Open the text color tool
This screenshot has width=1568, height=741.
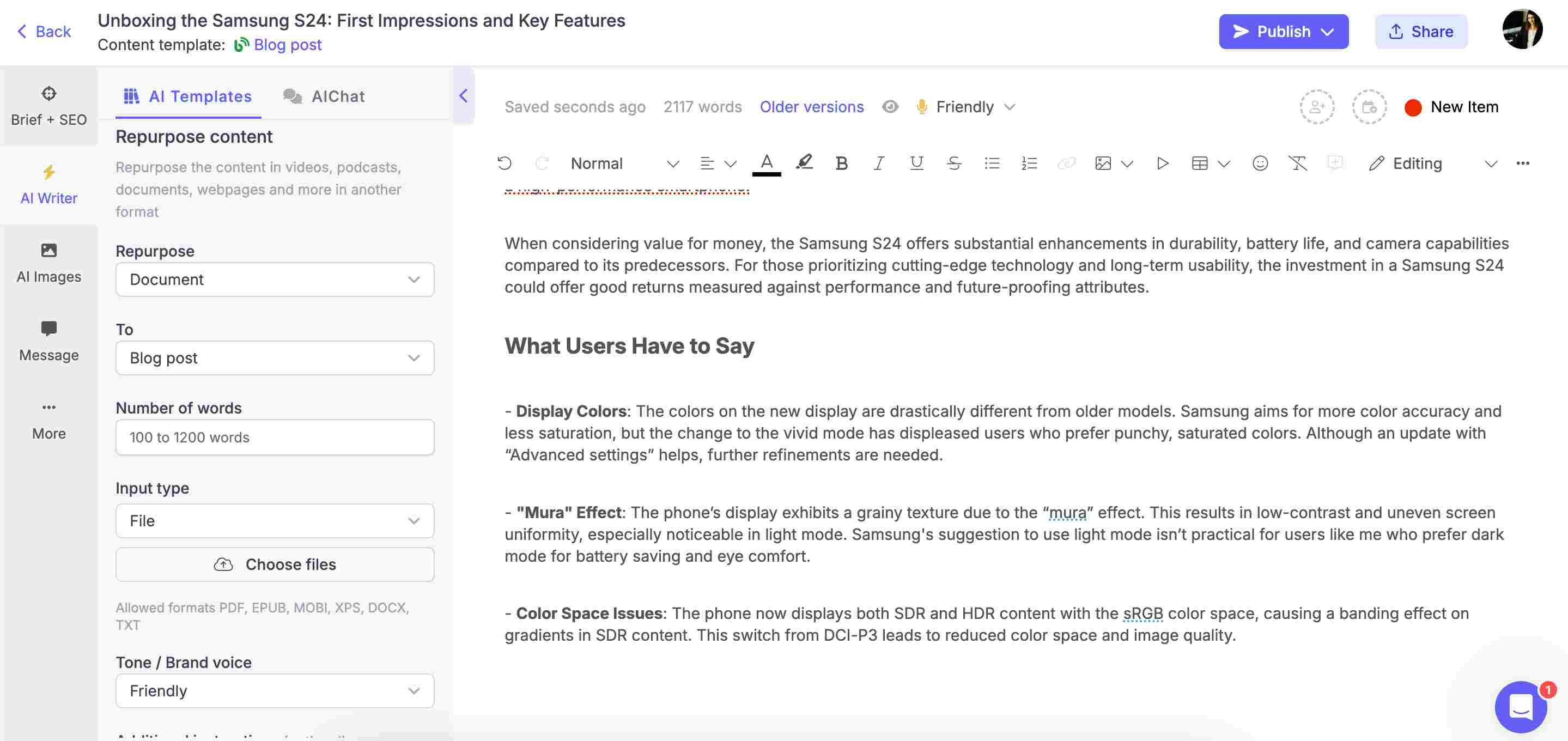(x=767, y=163)
